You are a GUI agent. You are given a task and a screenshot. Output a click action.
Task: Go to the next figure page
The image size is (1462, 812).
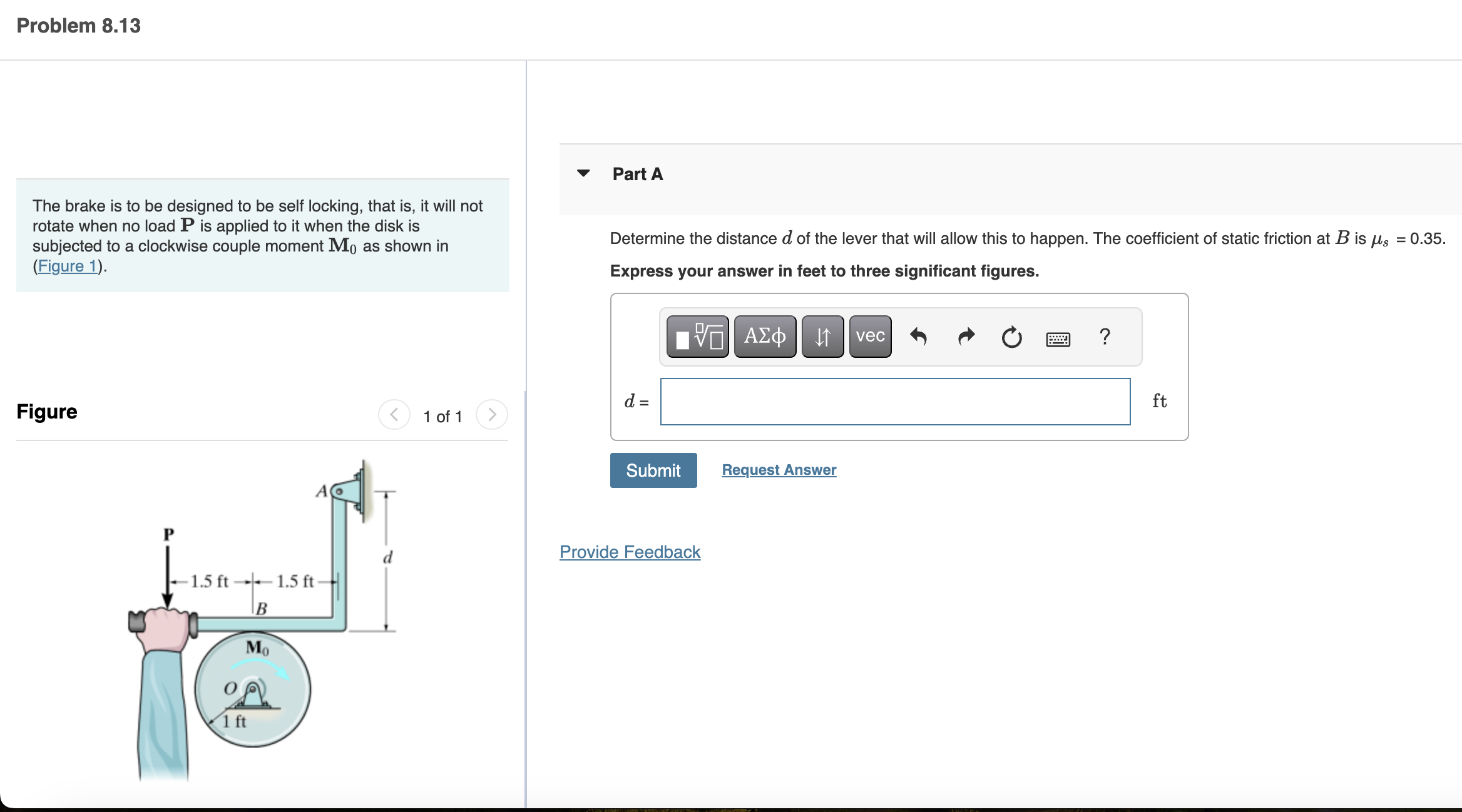(493, 414)
